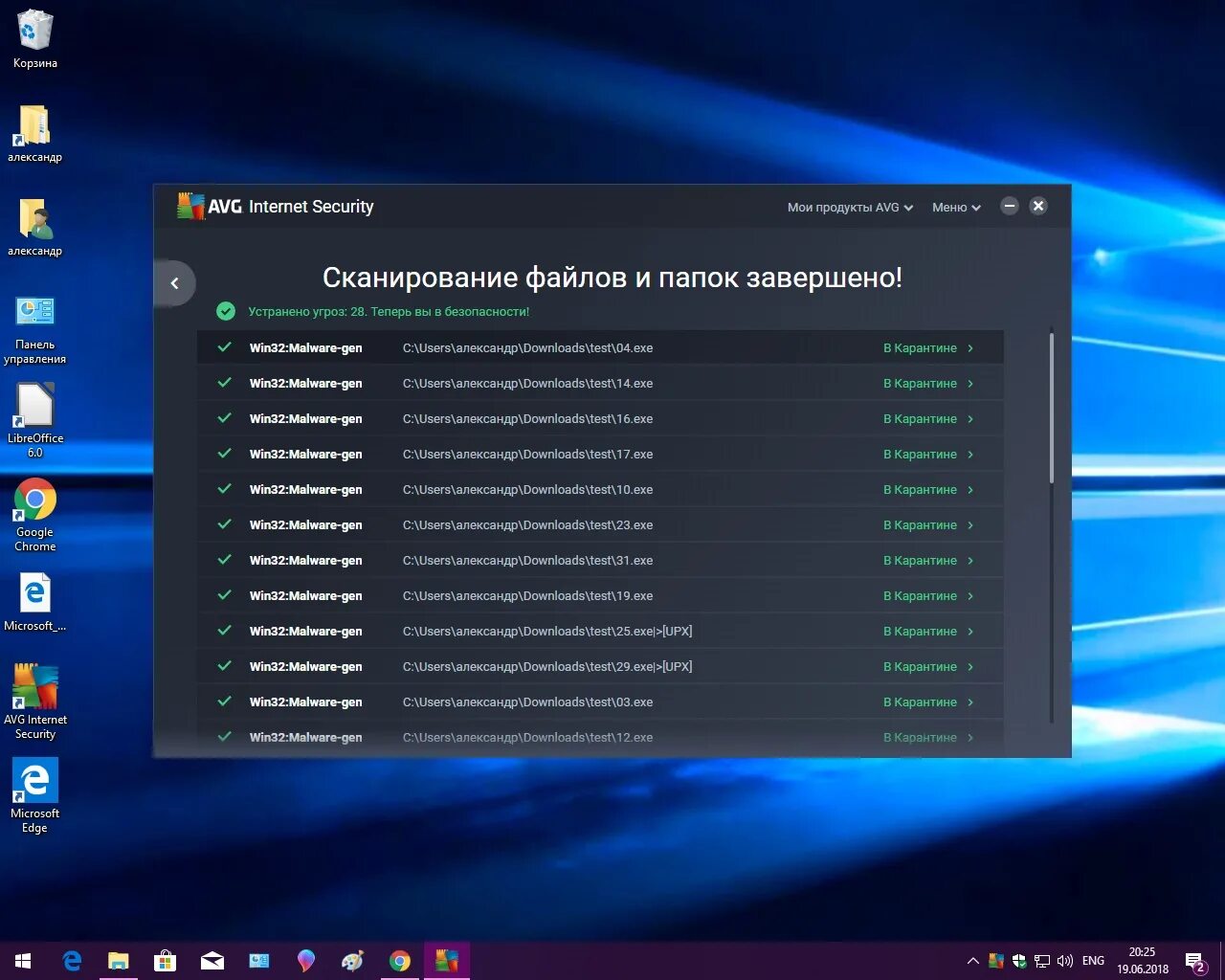Launch Microsoft Edge desktop shortcut

point(35,796)
